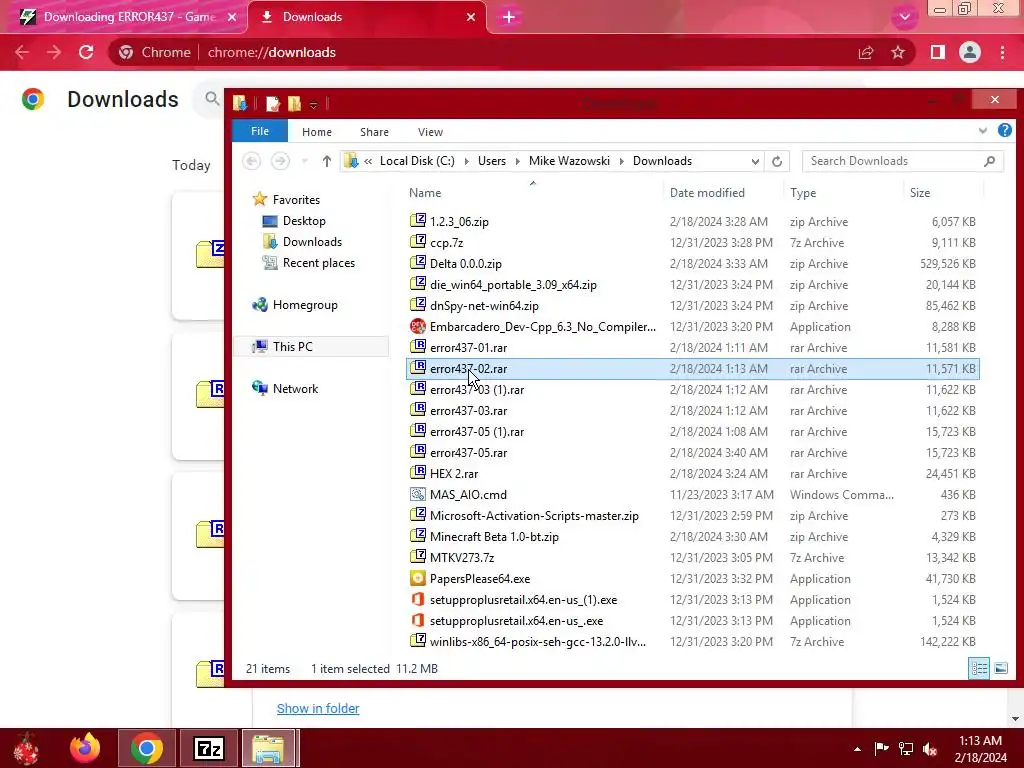
Task: Go forward in Chrome
Action: (54, 52)
